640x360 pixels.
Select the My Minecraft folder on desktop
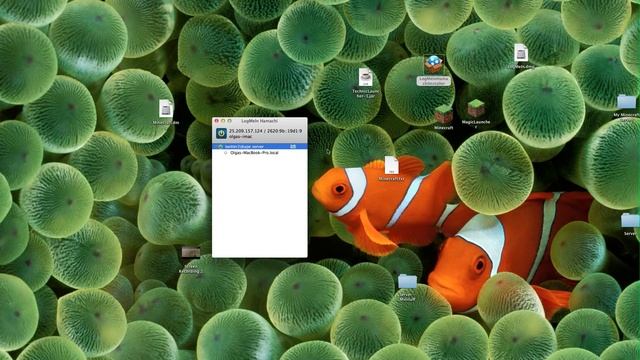click(626, 102)
